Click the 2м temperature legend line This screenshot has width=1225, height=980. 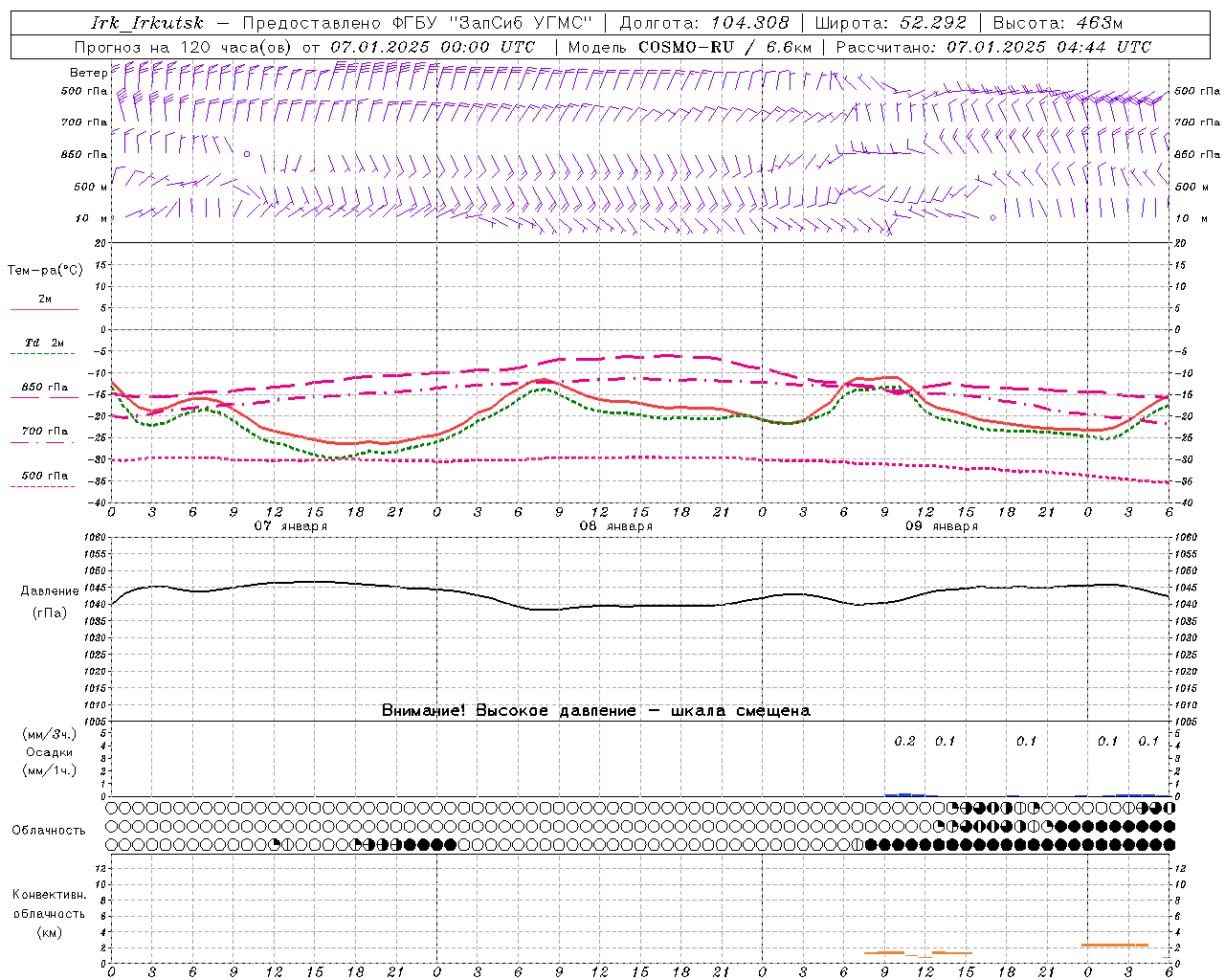tap(44, 309)
